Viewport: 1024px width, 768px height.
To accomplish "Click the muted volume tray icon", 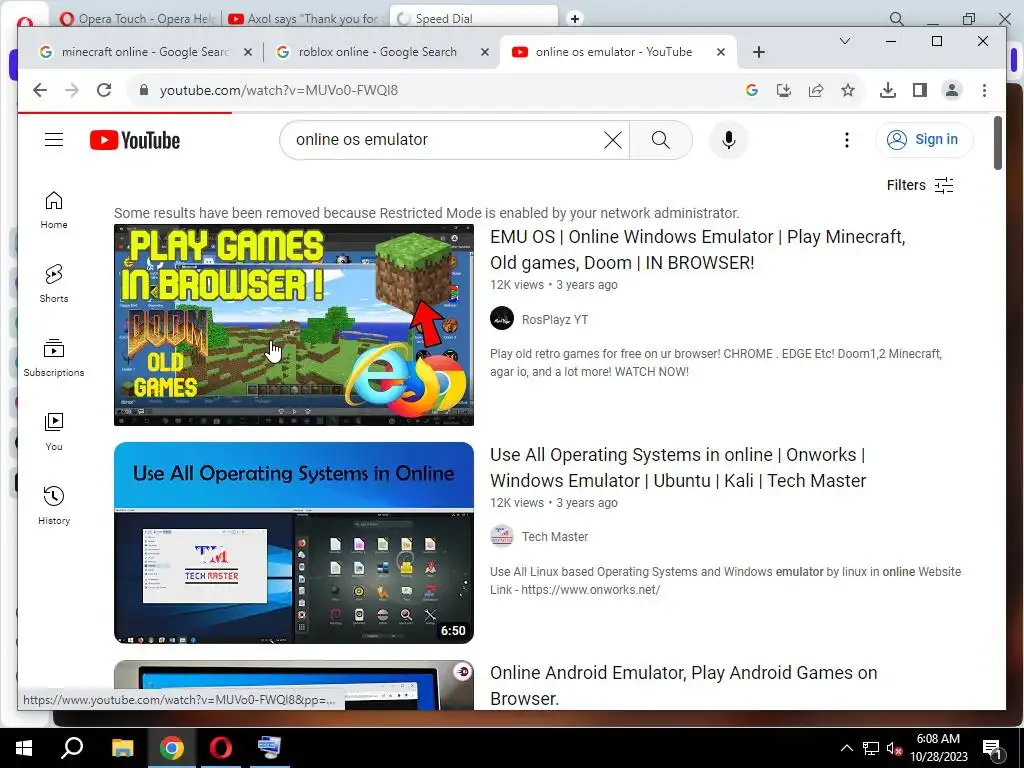I will 894,748.
